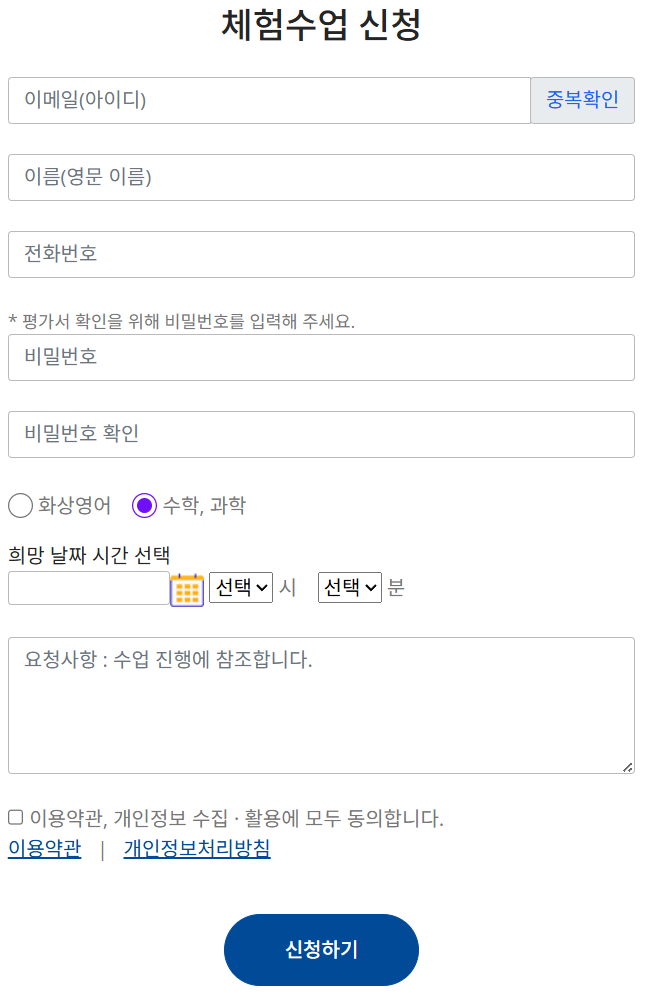Focus the 비밀번호 password field

pos(321,357)
